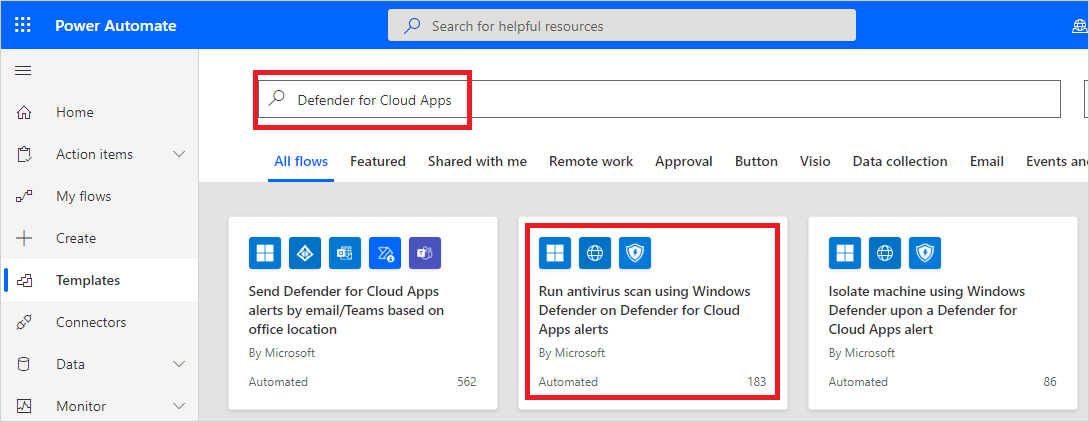Viewport: 1089px width, 422px height.
Task: Click Windows icon on Run antivirus scan card
Action: [x=555, y=253]
